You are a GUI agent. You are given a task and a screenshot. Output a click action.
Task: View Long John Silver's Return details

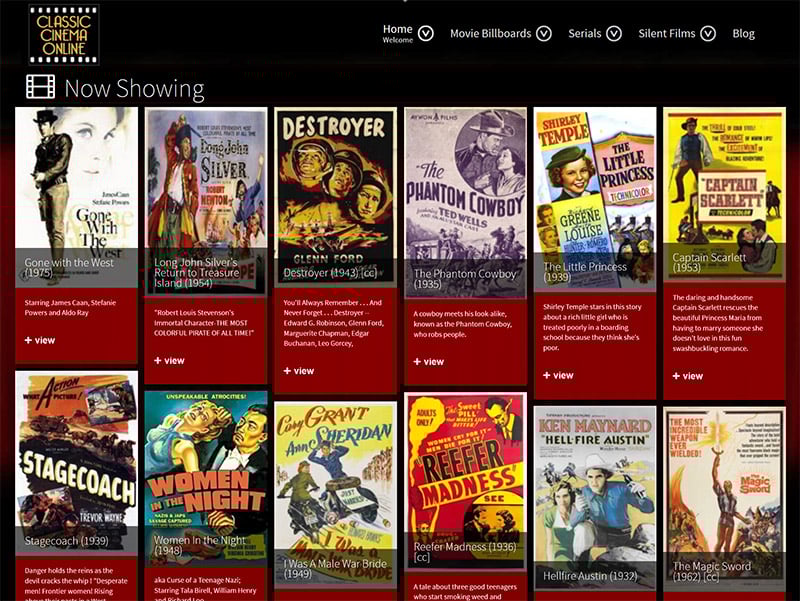pos(169,361)
